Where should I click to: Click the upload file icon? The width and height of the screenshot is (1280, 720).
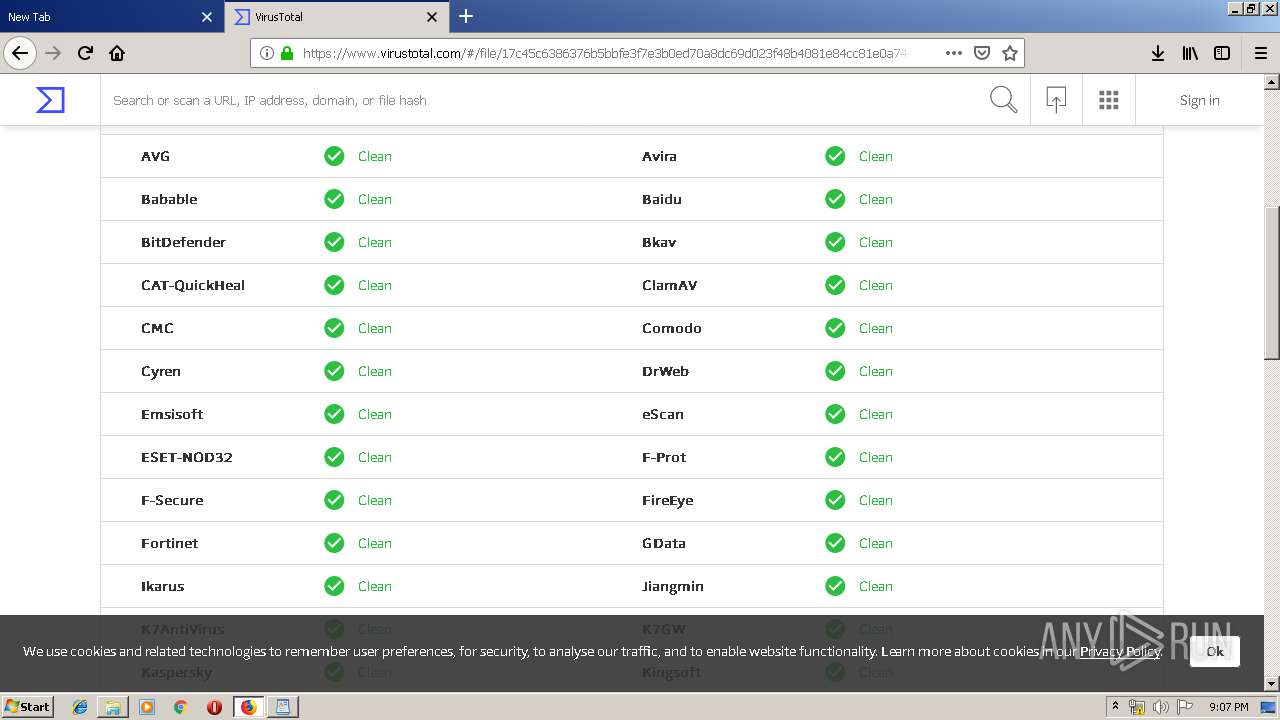(x=1056, y=100)
